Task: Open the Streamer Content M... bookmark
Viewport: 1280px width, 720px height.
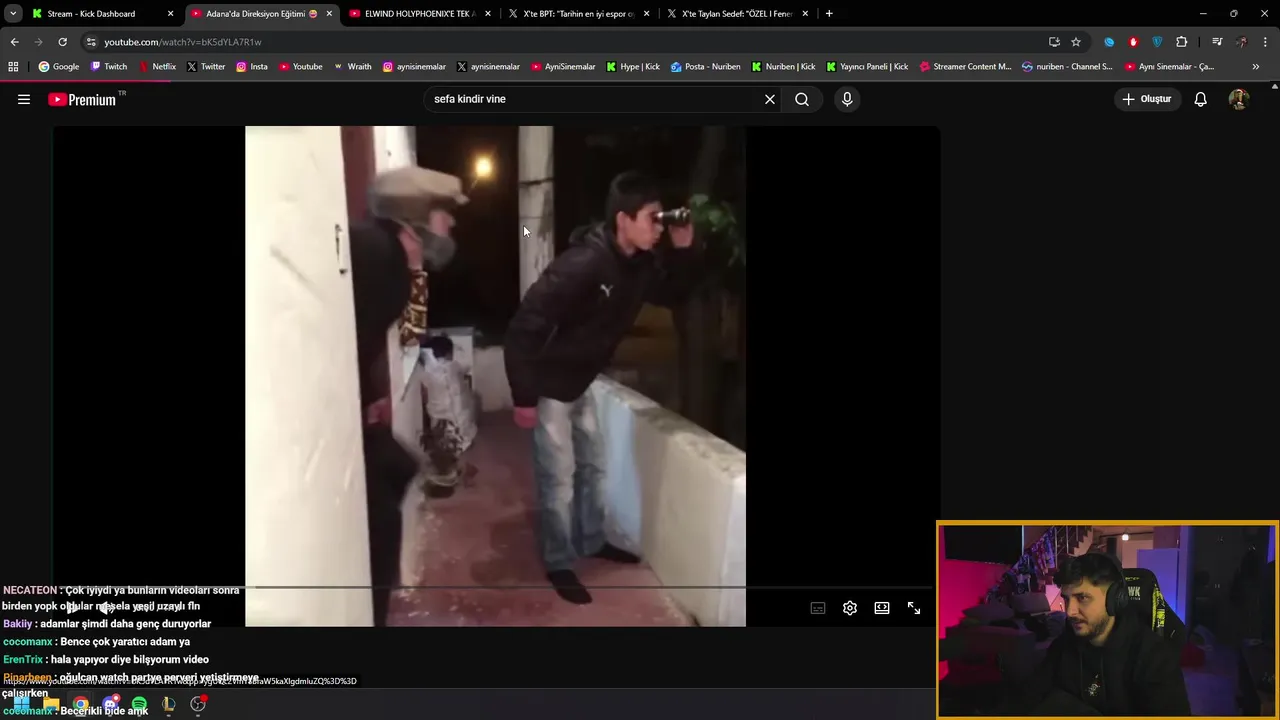Action: pyautogui.click(x=965, y=67)
